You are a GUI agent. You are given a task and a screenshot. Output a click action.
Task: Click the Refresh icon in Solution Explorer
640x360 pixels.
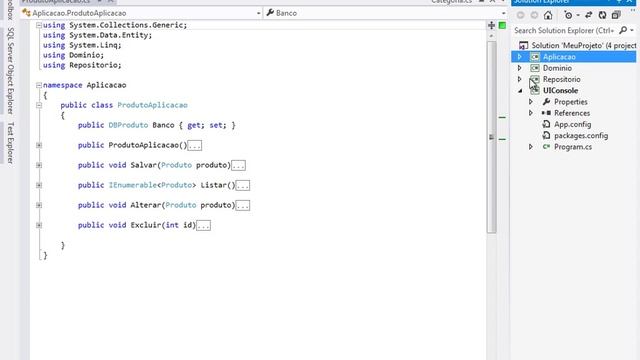pyautogui.click(x=602, y=16)
